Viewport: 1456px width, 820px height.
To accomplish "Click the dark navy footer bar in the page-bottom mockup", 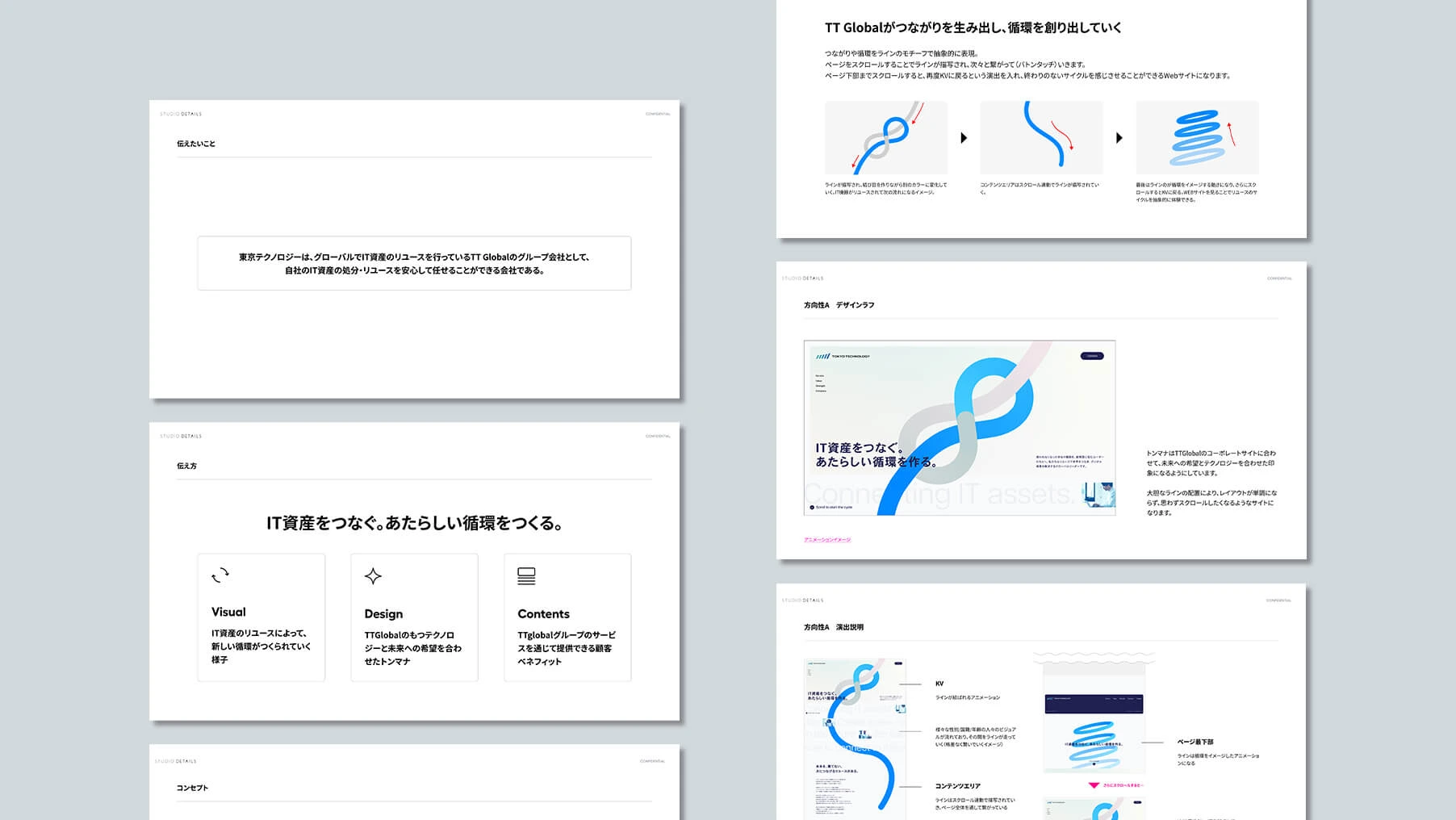I will tap(1094, 703).
